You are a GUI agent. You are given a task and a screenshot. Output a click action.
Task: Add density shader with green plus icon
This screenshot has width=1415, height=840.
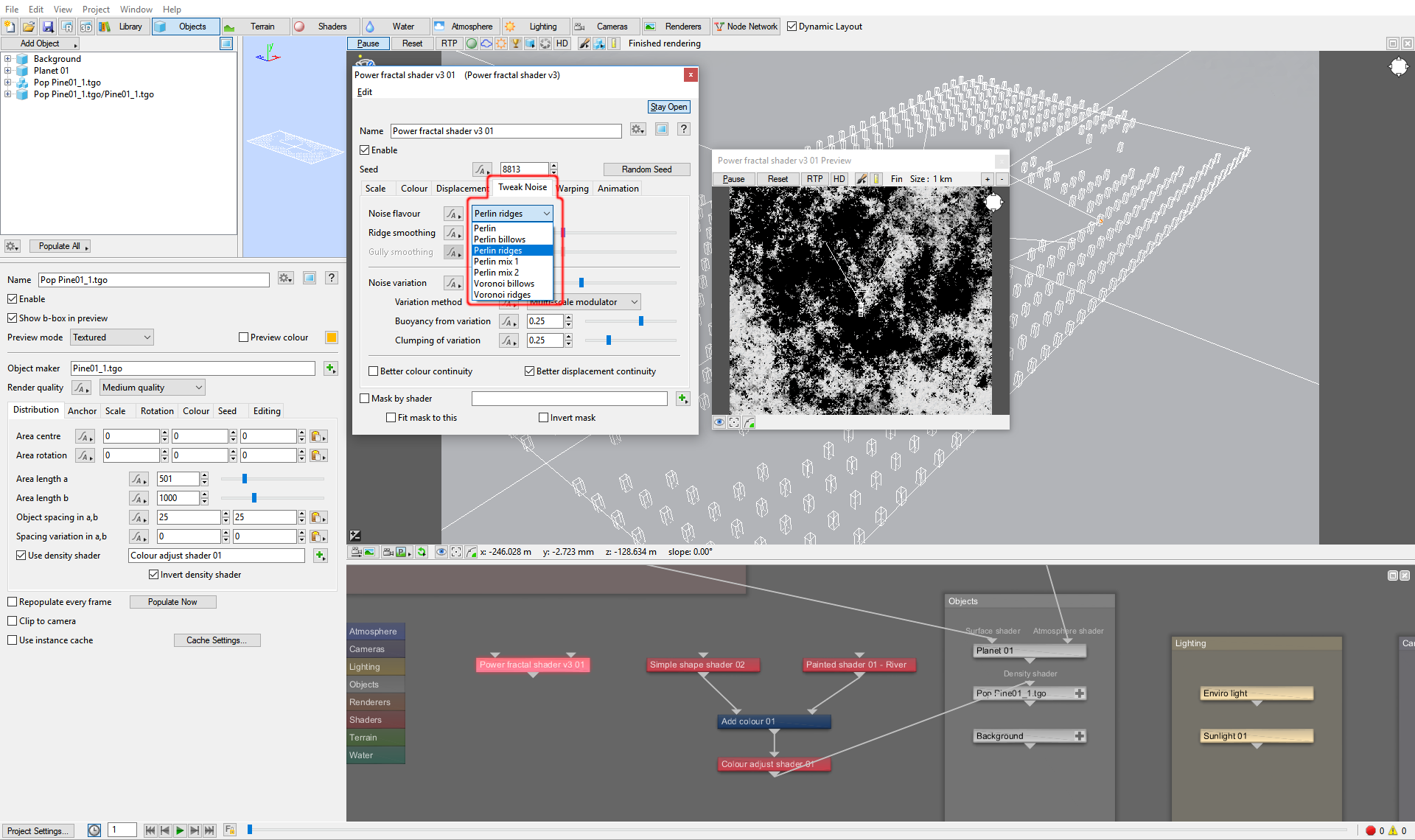pos(320,556)
